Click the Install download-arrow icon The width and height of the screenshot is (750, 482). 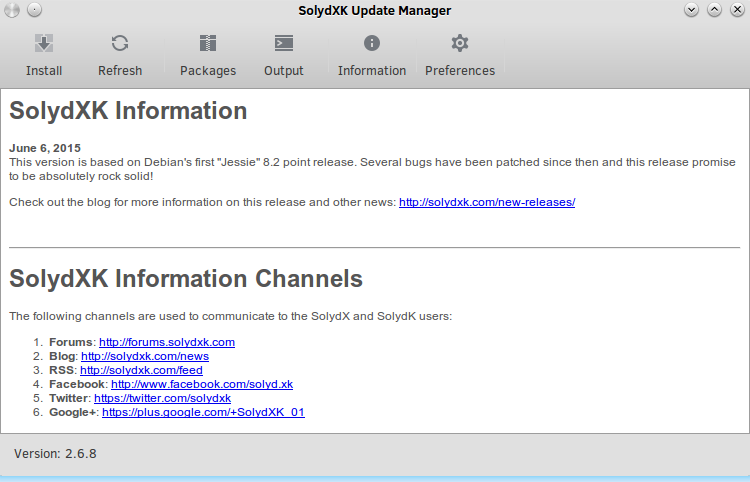pos(44,44)
